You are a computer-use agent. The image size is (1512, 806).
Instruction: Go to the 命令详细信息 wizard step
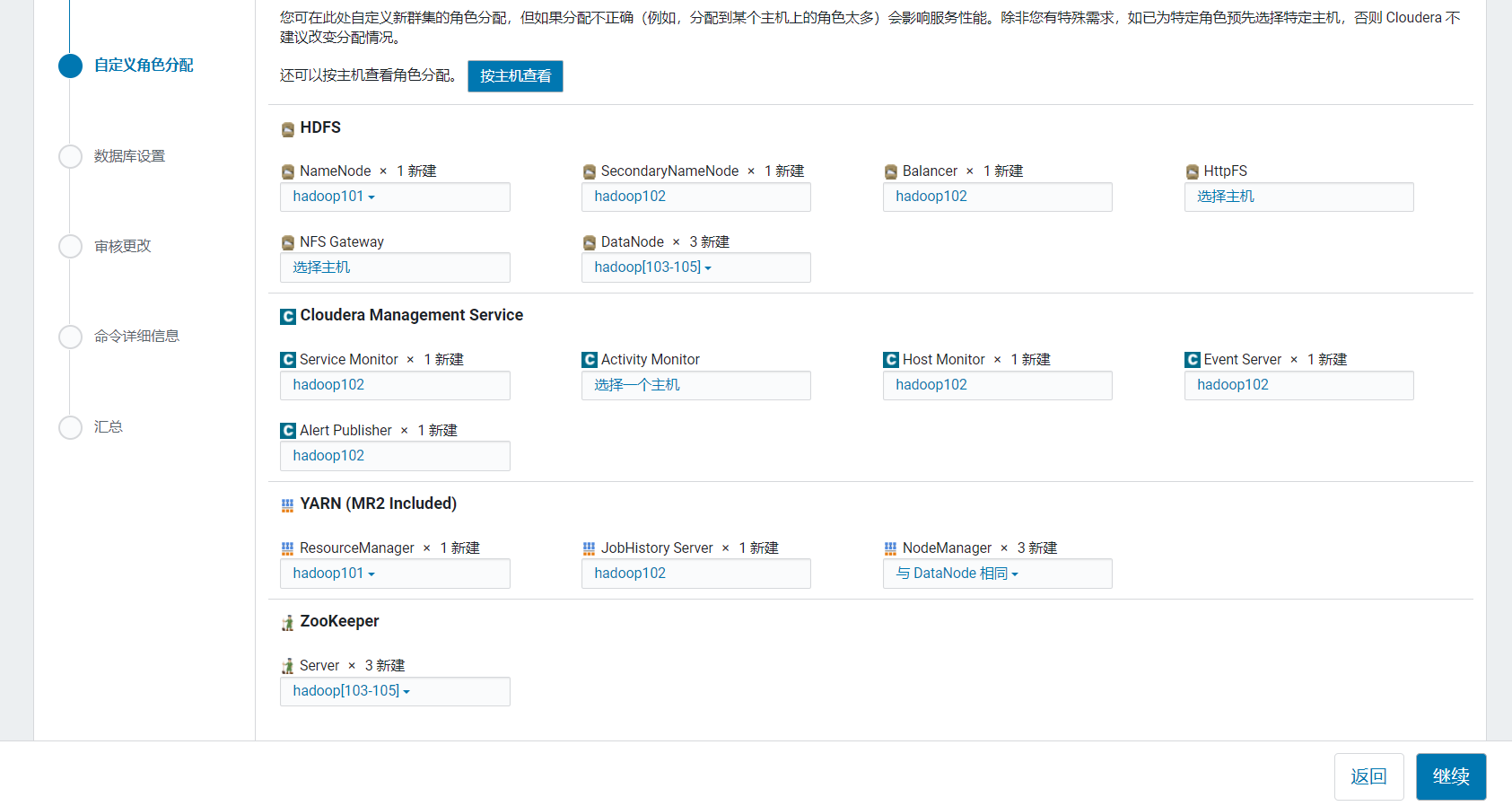pyautogui.click(x=136, y=336)
